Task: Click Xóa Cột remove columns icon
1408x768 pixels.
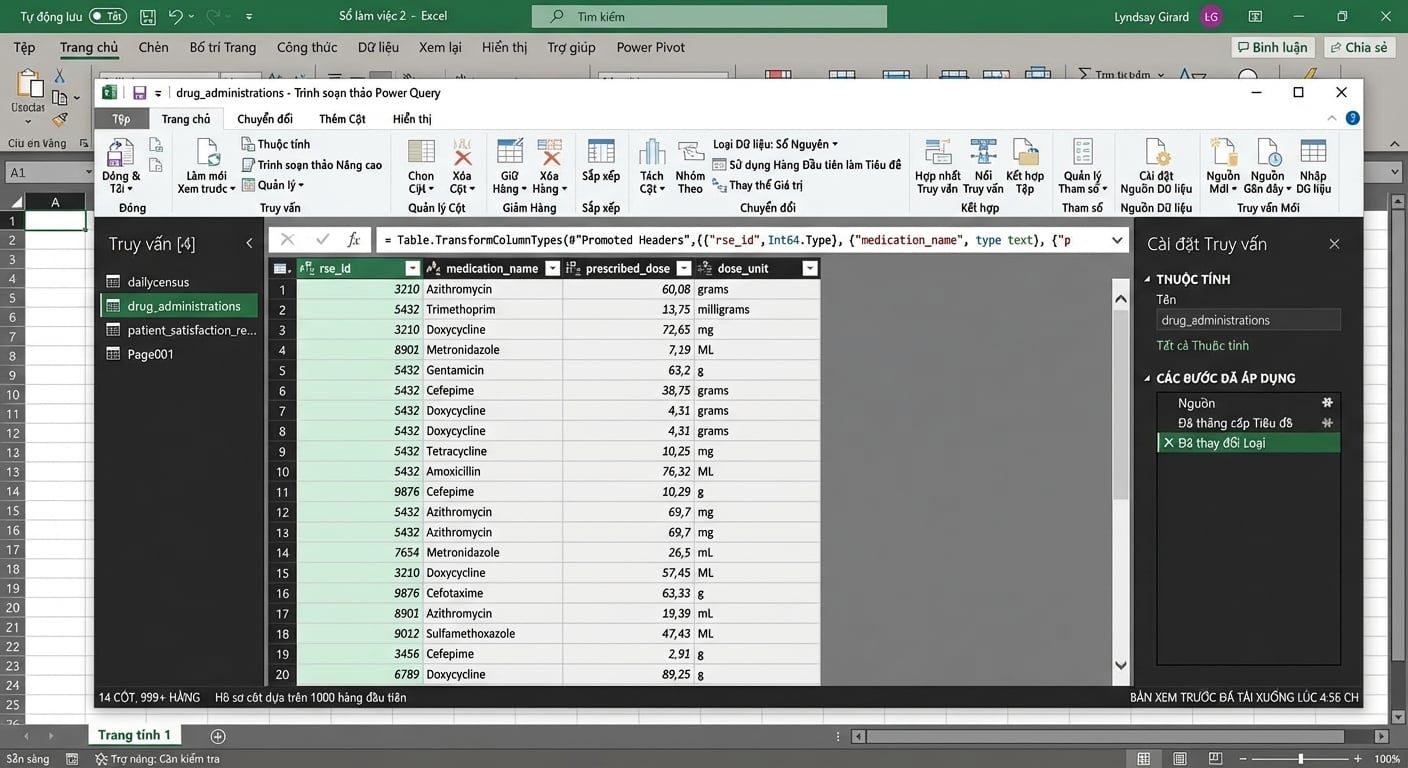Action: coord(462,152)
